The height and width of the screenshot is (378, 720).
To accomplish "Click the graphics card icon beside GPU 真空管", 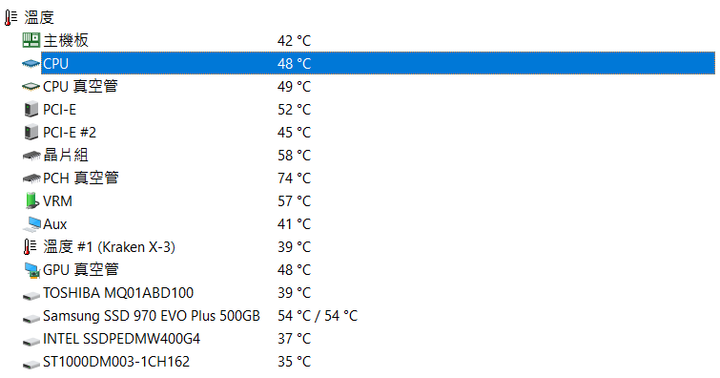I will click(32, 271).
